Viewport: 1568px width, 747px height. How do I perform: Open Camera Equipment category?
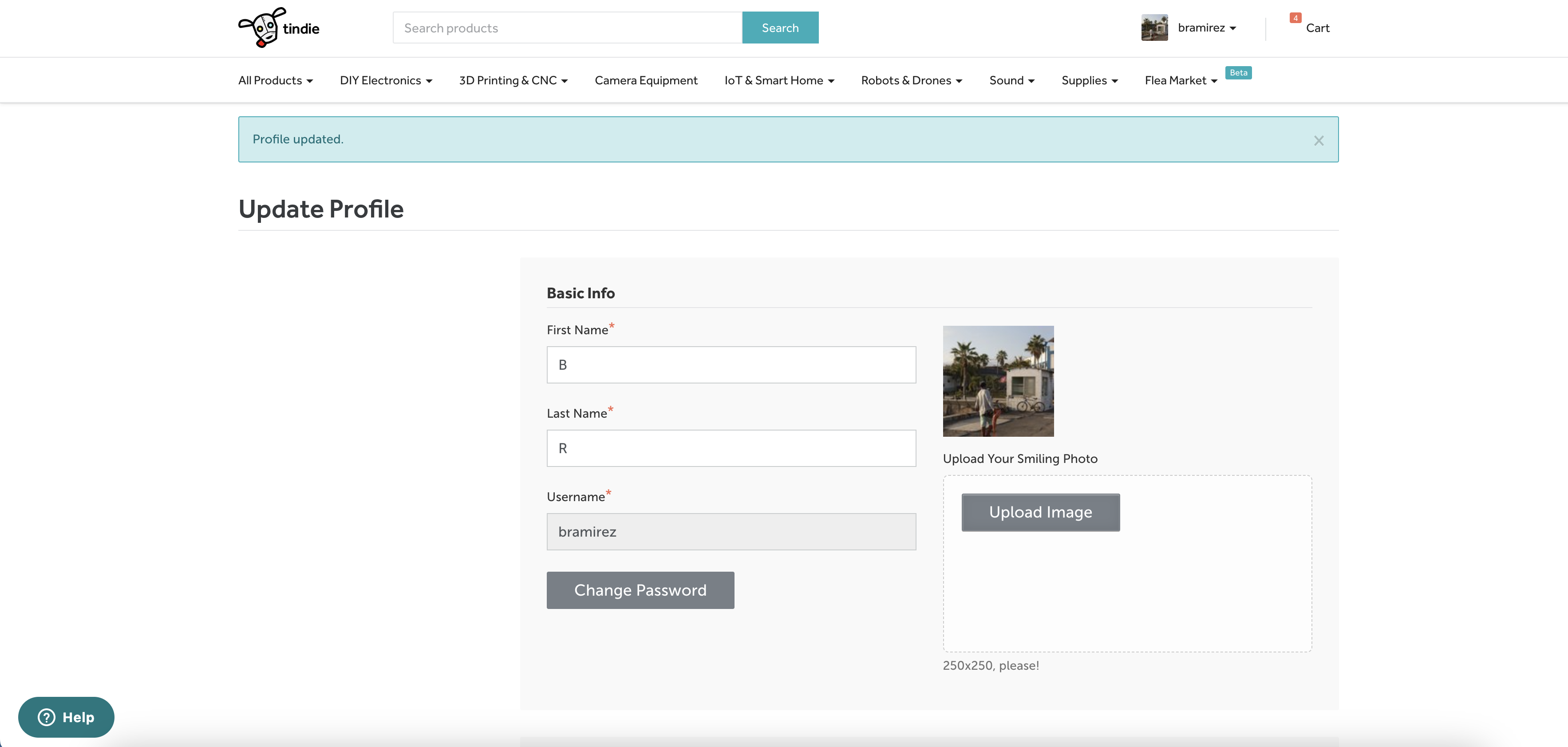point(646,80)
